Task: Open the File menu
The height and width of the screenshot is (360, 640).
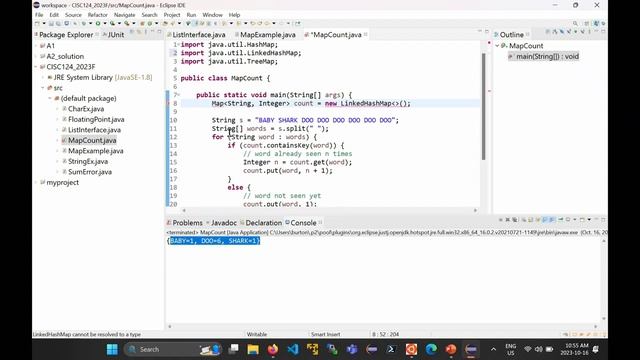Action: 39,15
